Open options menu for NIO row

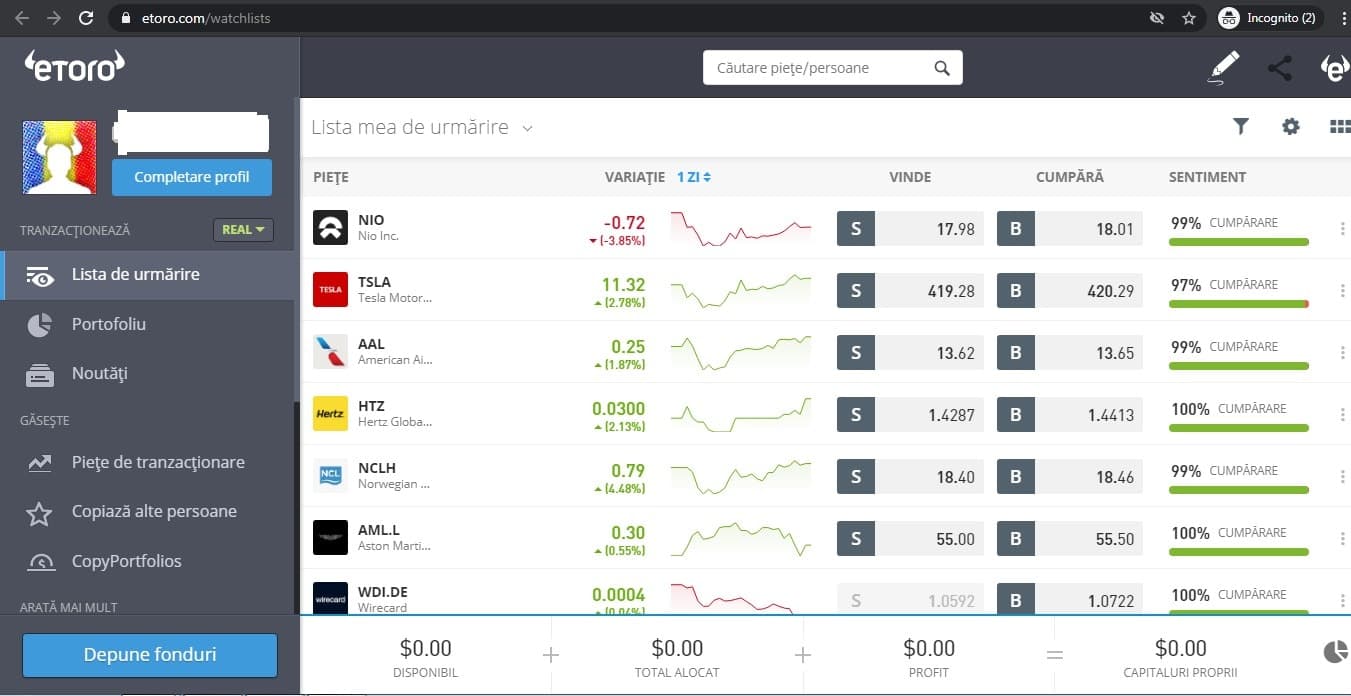pyautogui.click(x=1342, y=229)
